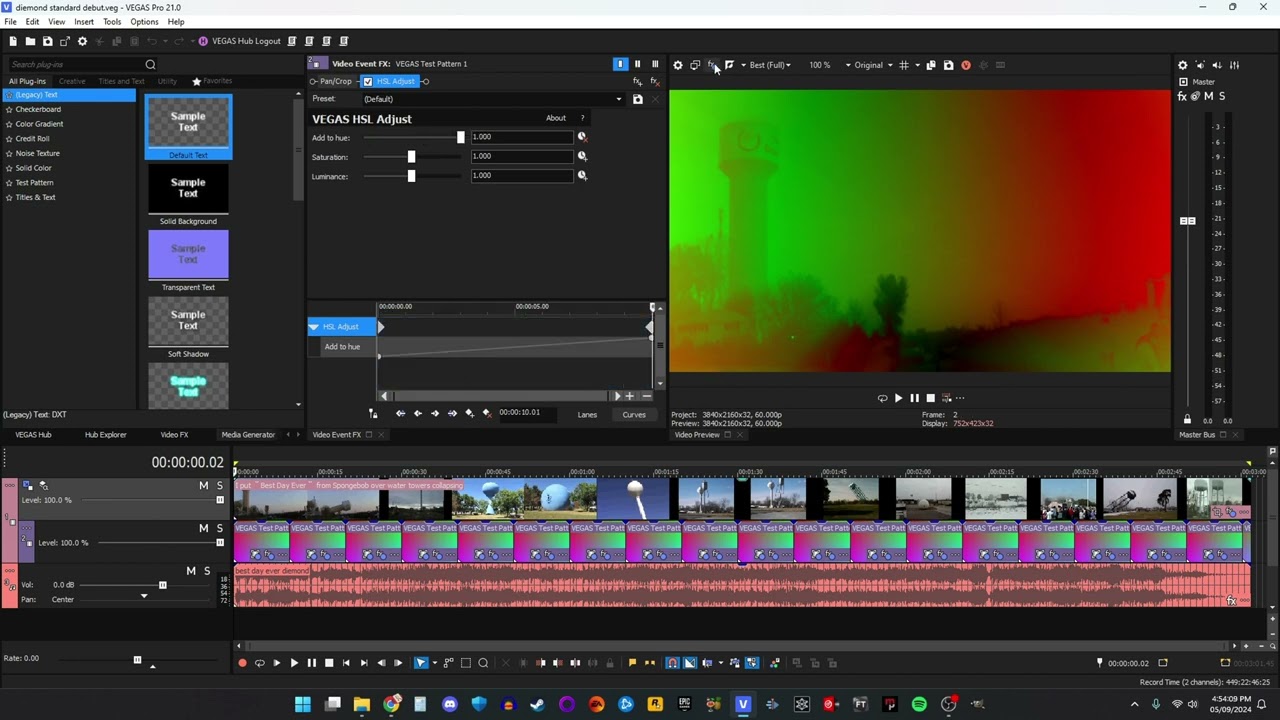Mute the audio track with M button
The height and width of the screenshot is (720, 1280).
click(x=191, y=571)
